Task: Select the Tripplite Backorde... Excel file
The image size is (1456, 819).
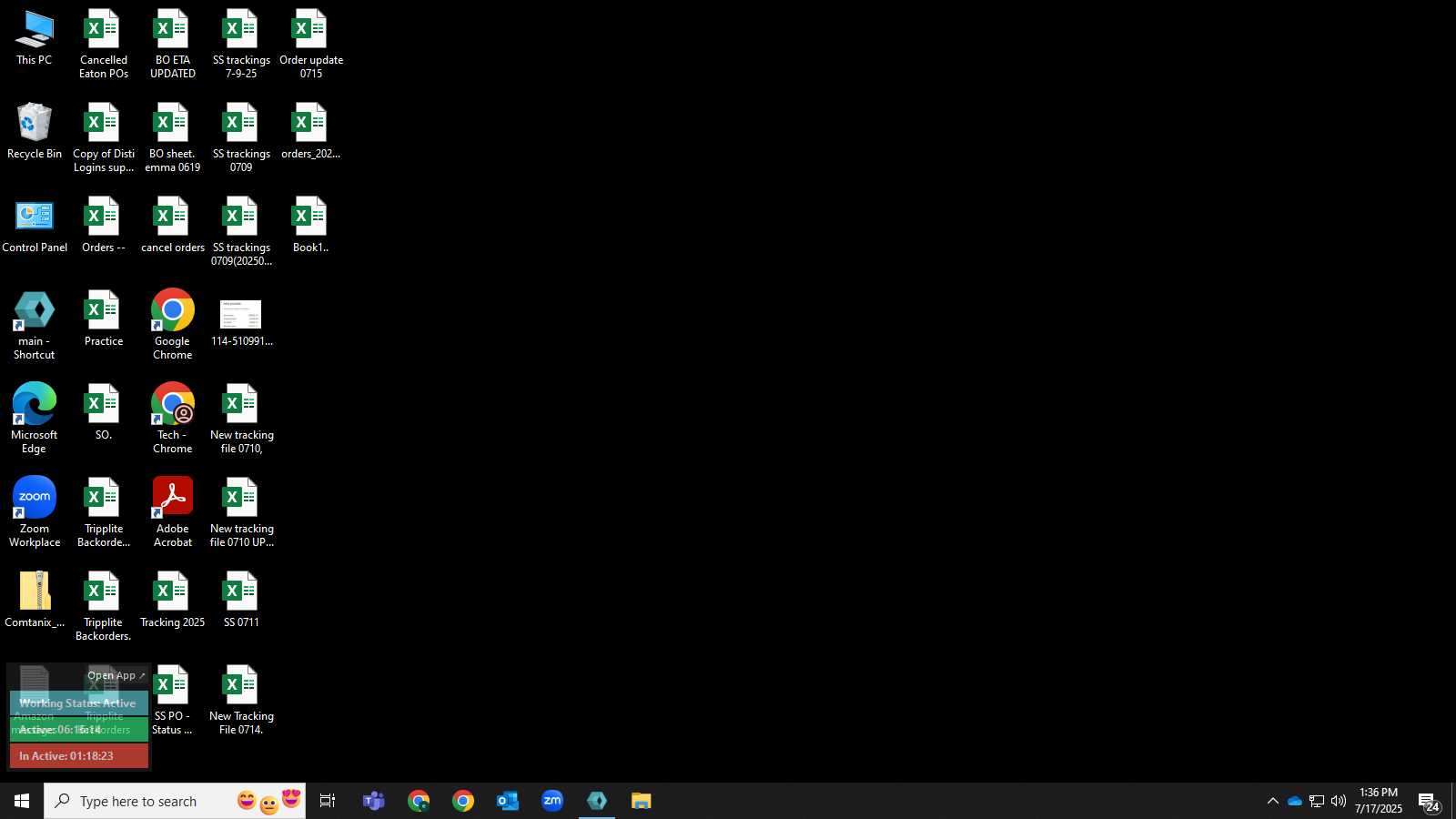Action: (104, 513)
